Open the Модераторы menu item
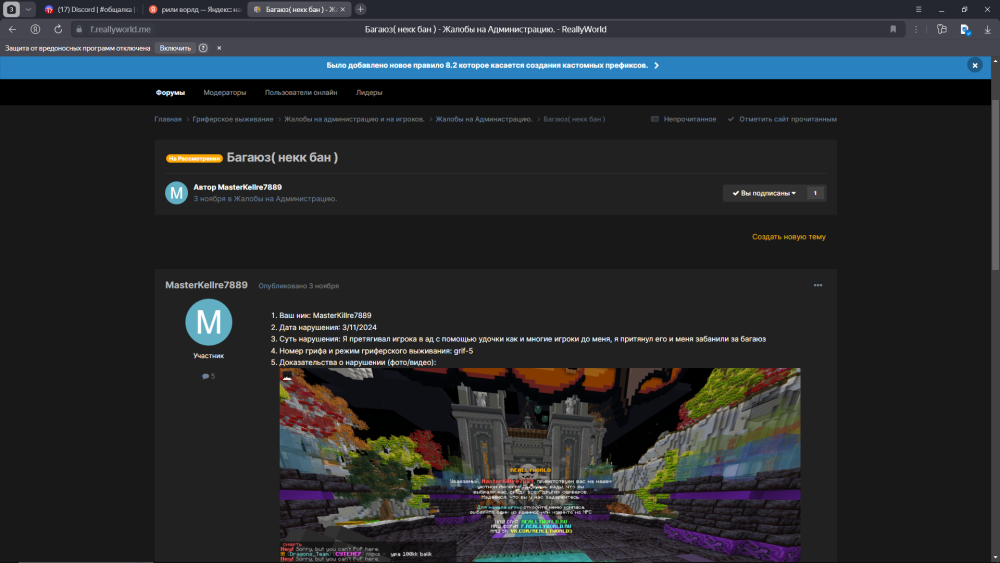The image size is (1000, 563). (x=224, y=92)
